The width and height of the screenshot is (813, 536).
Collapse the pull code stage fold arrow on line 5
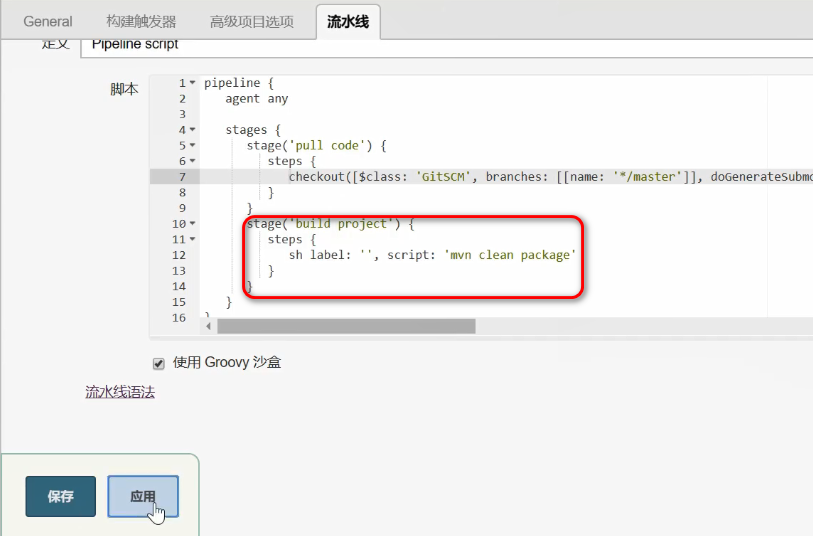192,145
